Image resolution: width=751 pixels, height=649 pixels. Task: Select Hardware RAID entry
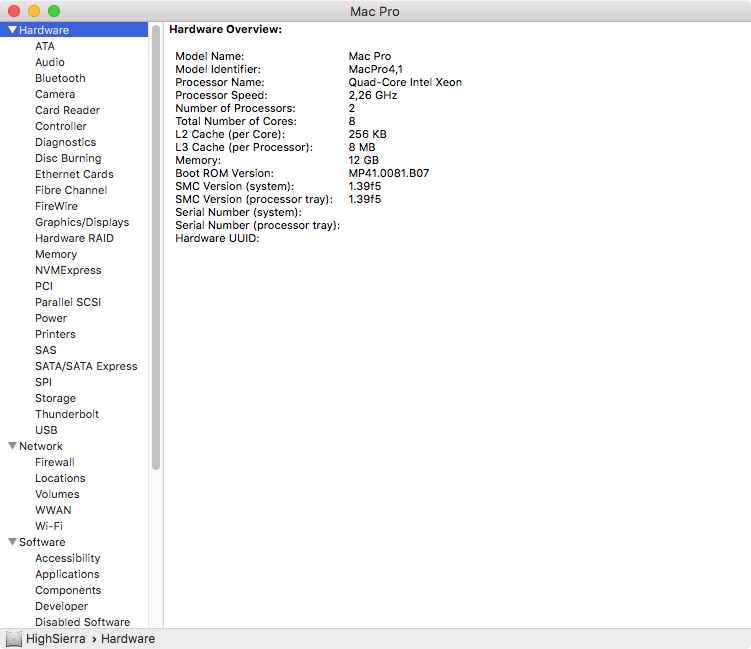click(74, 238)
